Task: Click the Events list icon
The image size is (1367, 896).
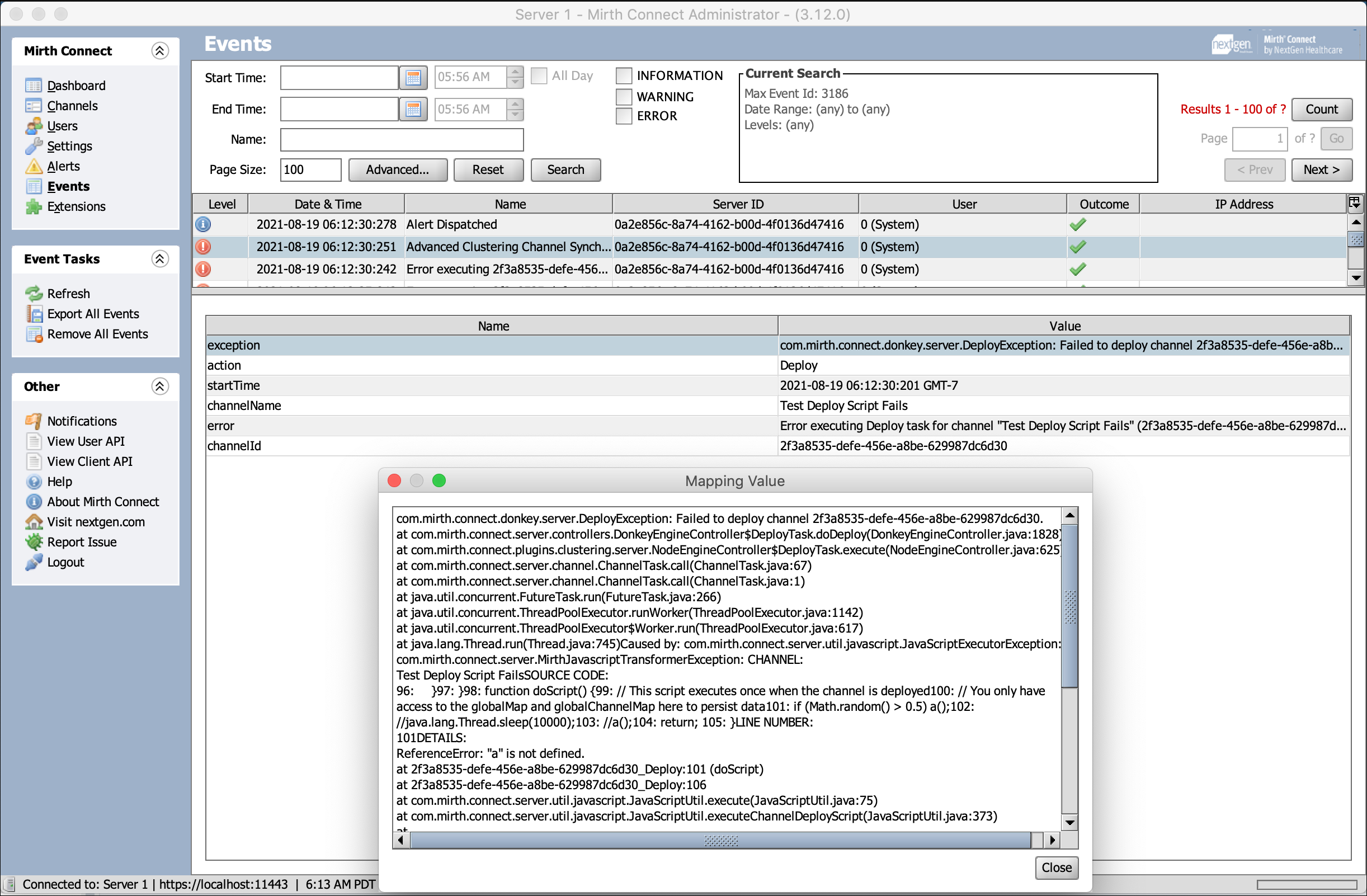Action: (34, 186)
